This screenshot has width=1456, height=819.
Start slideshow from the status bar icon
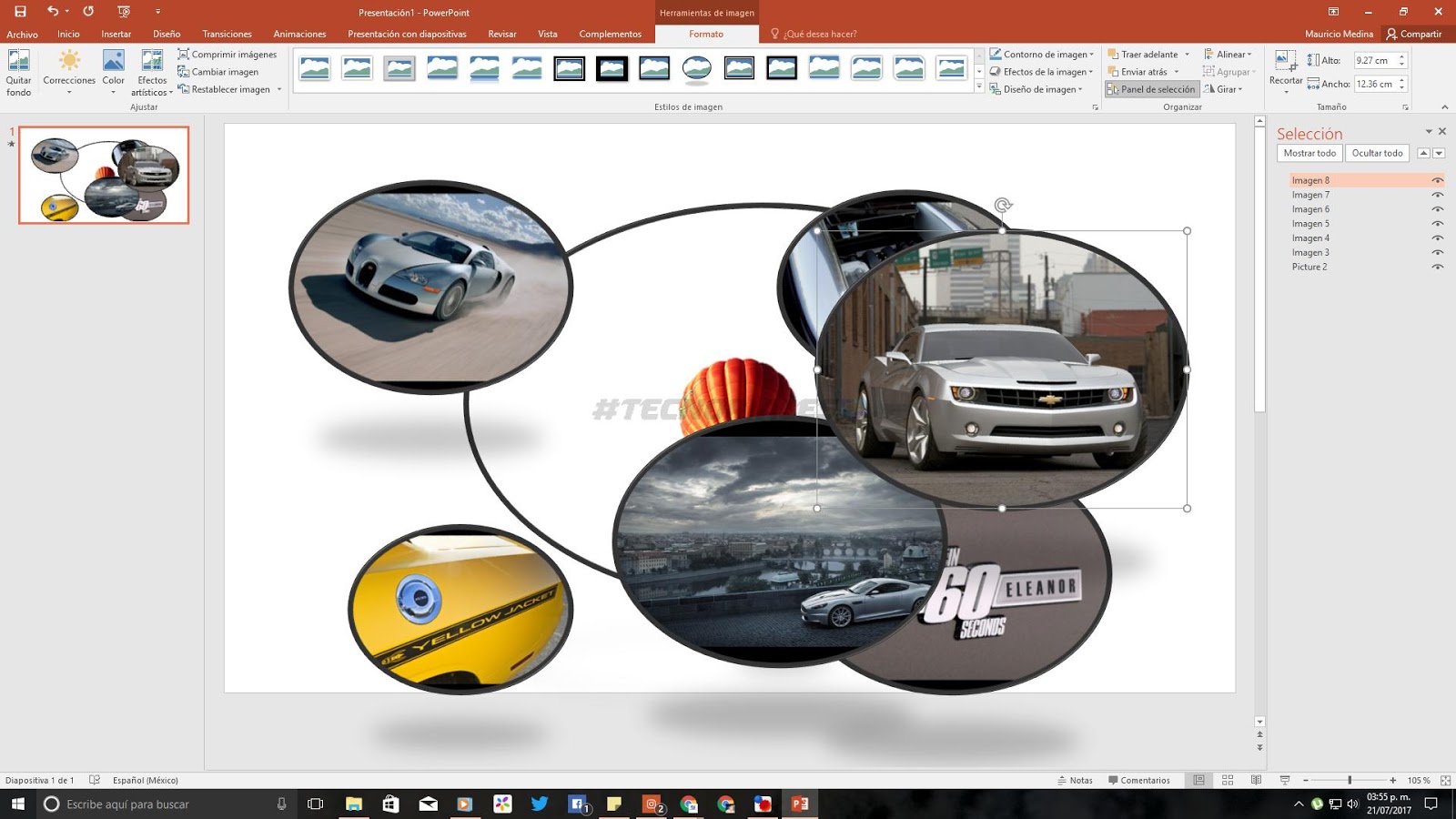[x=1285, y=780]
